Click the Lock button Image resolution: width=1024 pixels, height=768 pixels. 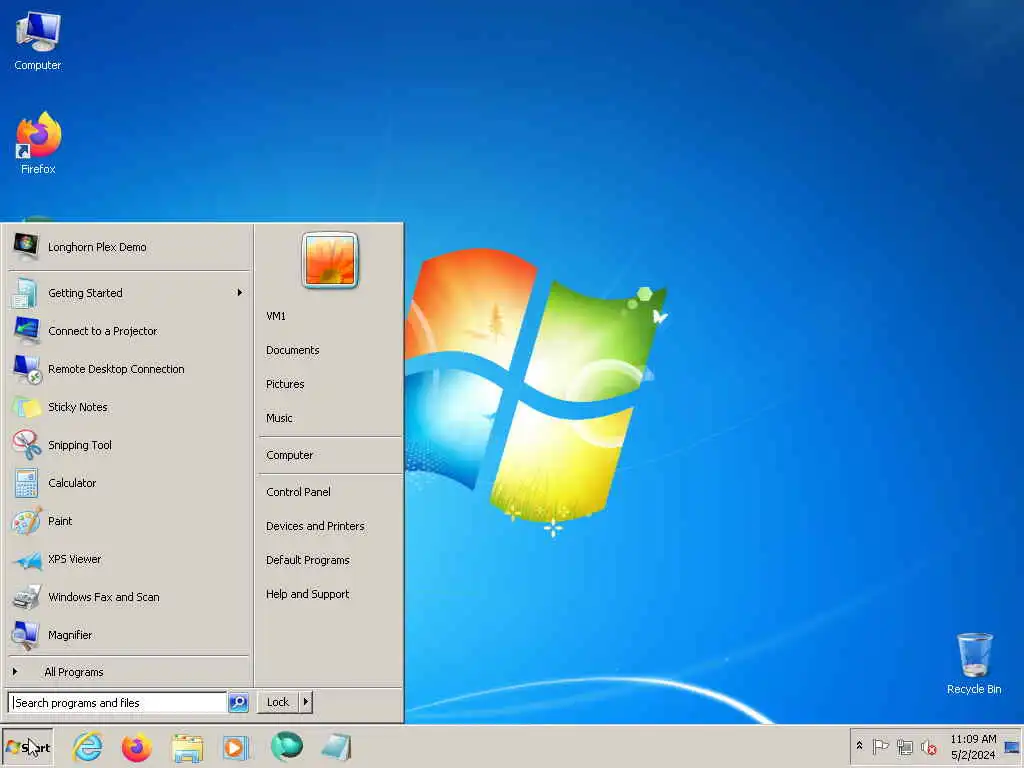(x=278, y=702)
